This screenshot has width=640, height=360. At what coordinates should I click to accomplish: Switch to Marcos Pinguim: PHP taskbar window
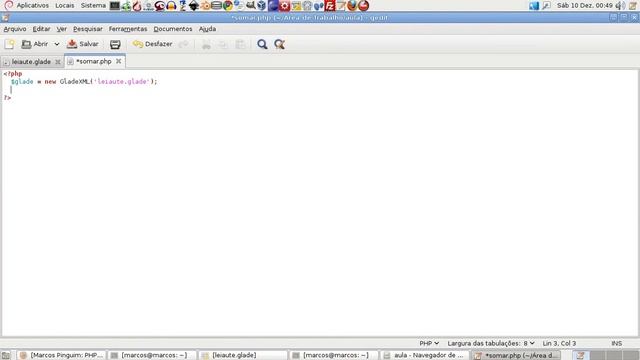[x=62, y=356]
